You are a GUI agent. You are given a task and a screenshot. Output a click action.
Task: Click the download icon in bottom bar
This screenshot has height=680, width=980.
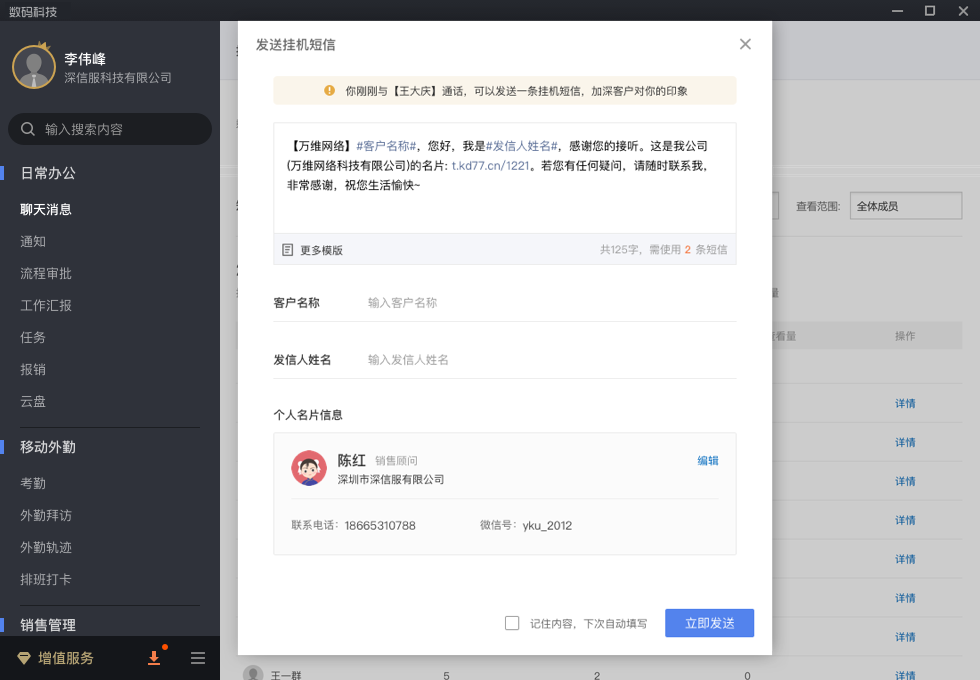pyautogui.click(x=154, y=658)
